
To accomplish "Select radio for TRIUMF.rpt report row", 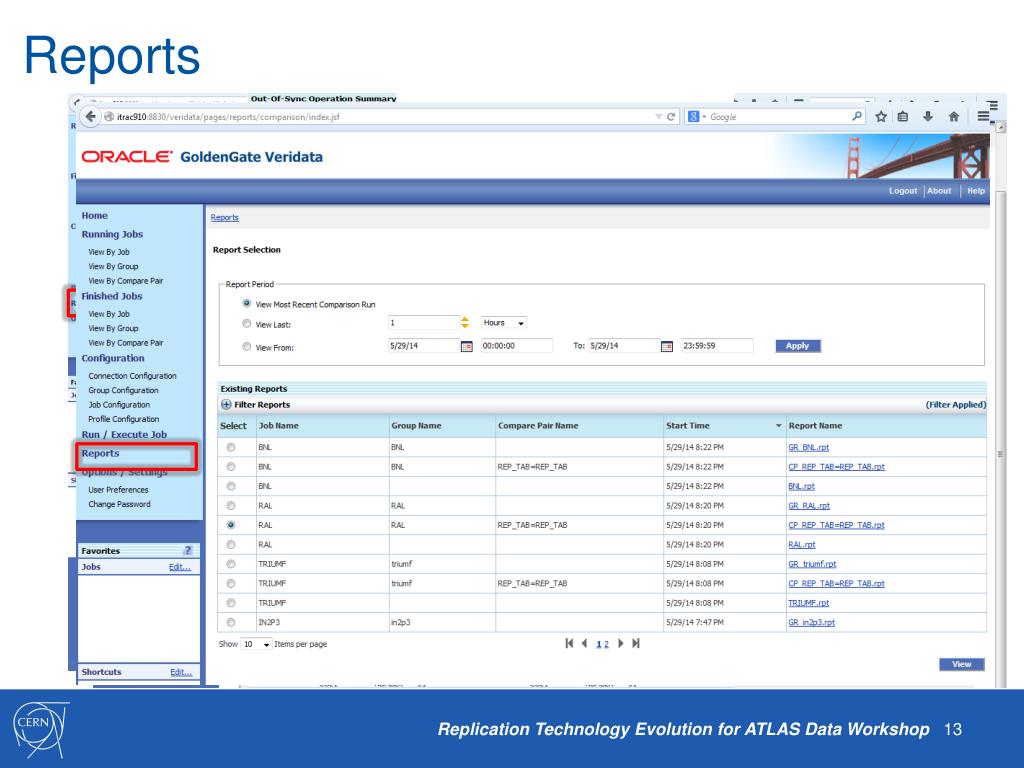I will pos(231,603).
